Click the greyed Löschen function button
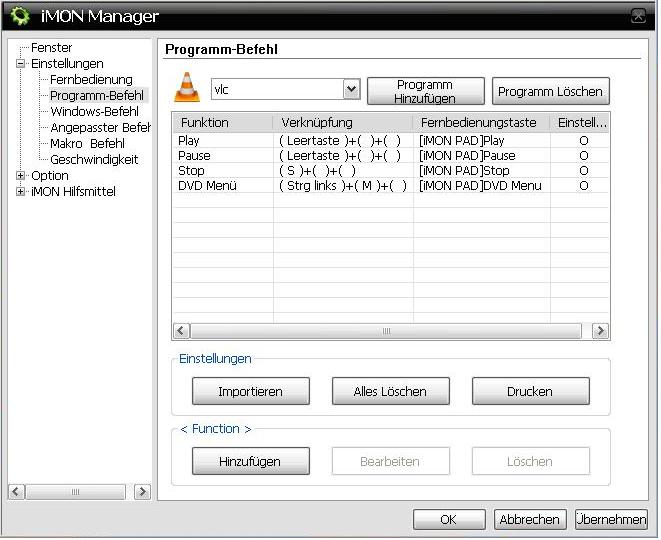This screenshot has height=540, width=661. click(x=530, y=461)
